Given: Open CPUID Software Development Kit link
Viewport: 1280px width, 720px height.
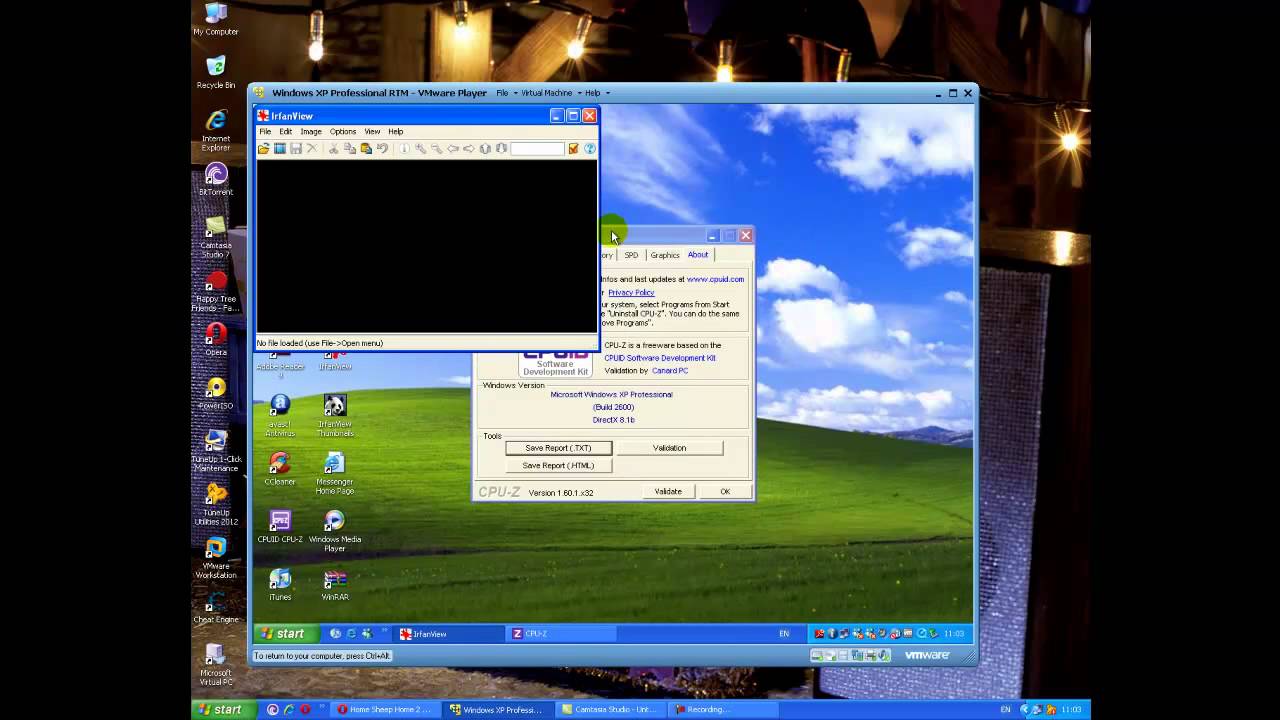Looking at the screenshot, I should click(x=660, y=358).
